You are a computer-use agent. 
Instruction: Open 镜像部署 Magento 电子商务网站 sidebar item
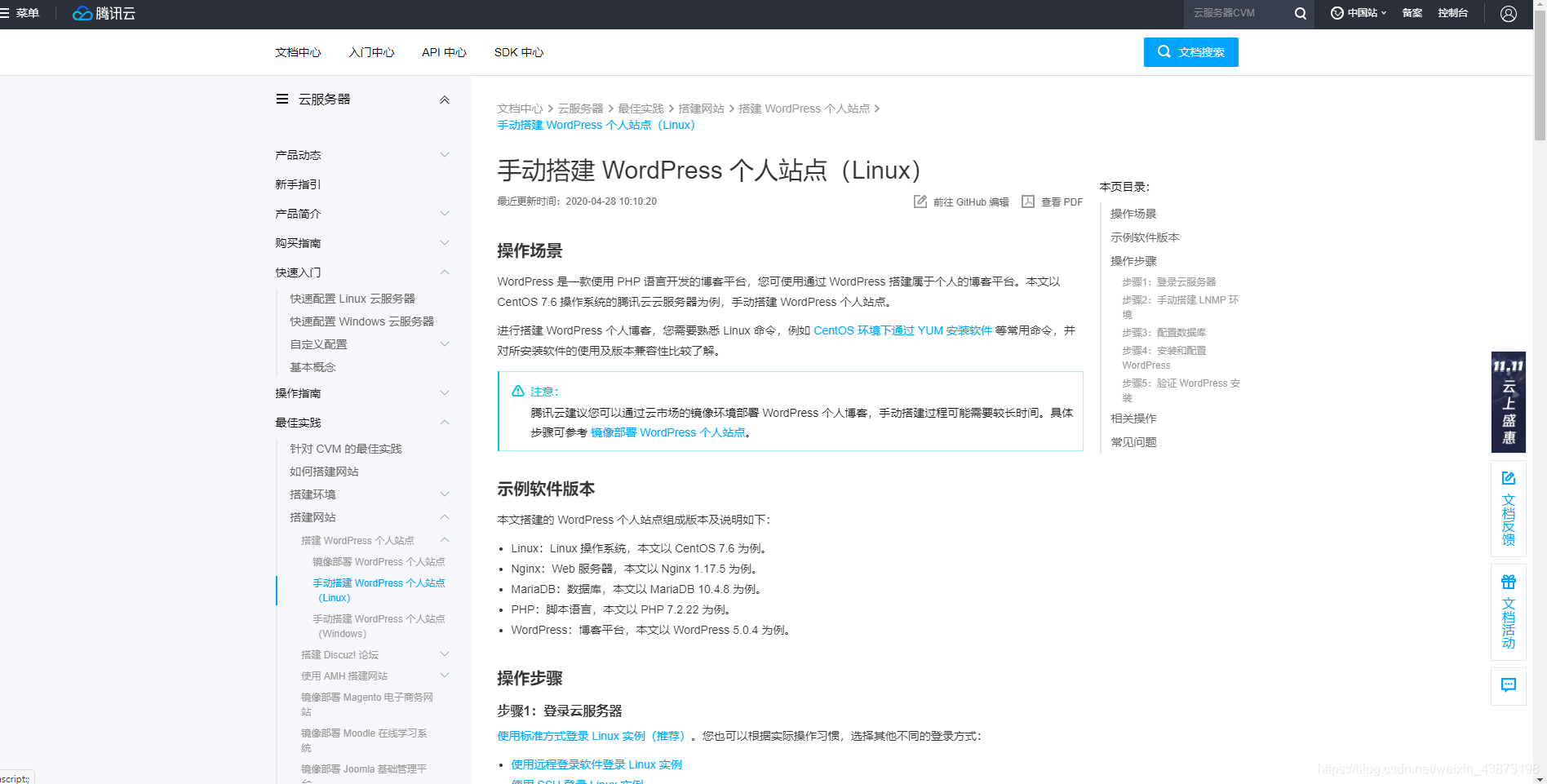366,704
